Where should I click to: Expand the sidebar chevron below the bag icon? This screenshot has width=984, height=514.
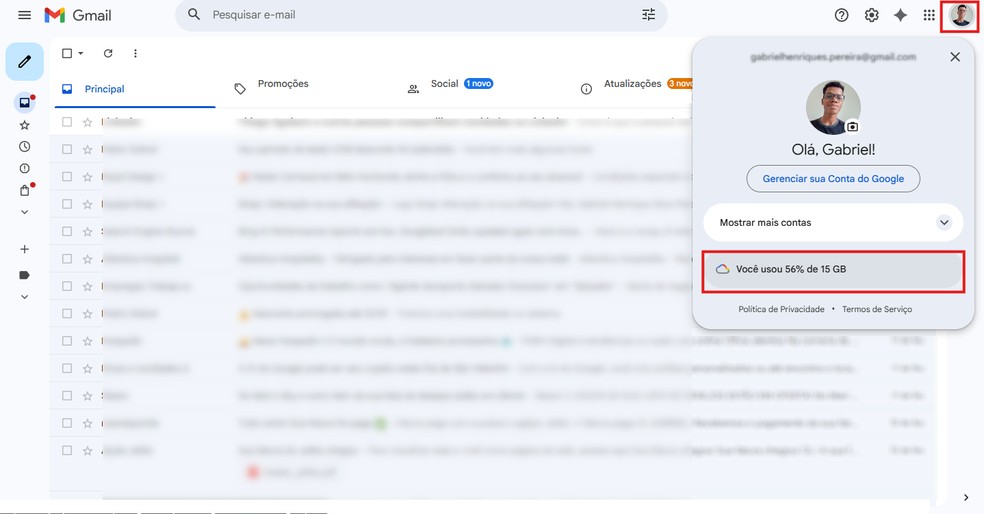(24, 212)
